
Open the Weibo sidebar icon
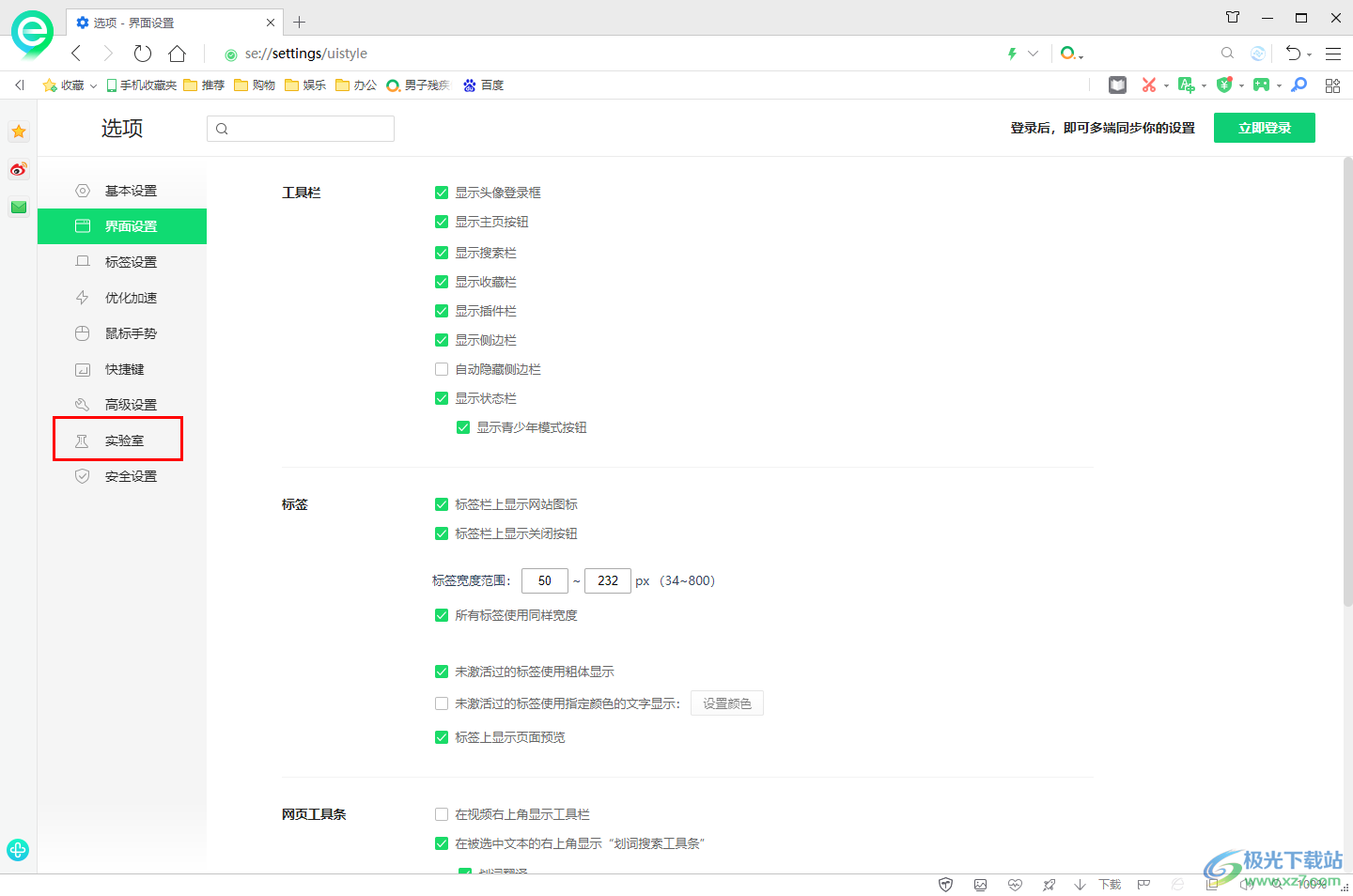click(x=19, y=169)
